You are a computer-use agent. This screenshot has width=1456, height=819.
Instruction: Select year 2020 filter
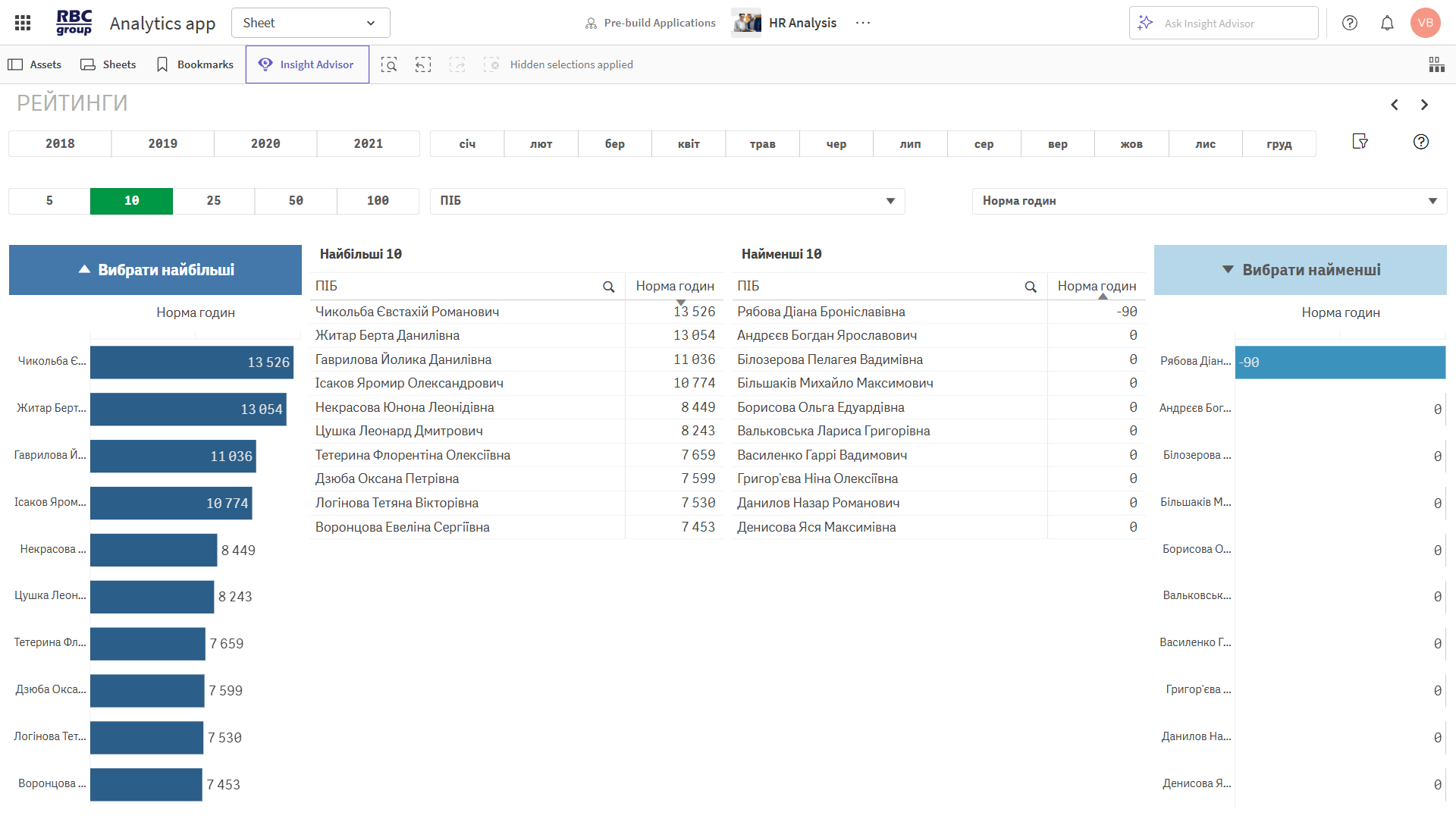pos(265,144)
